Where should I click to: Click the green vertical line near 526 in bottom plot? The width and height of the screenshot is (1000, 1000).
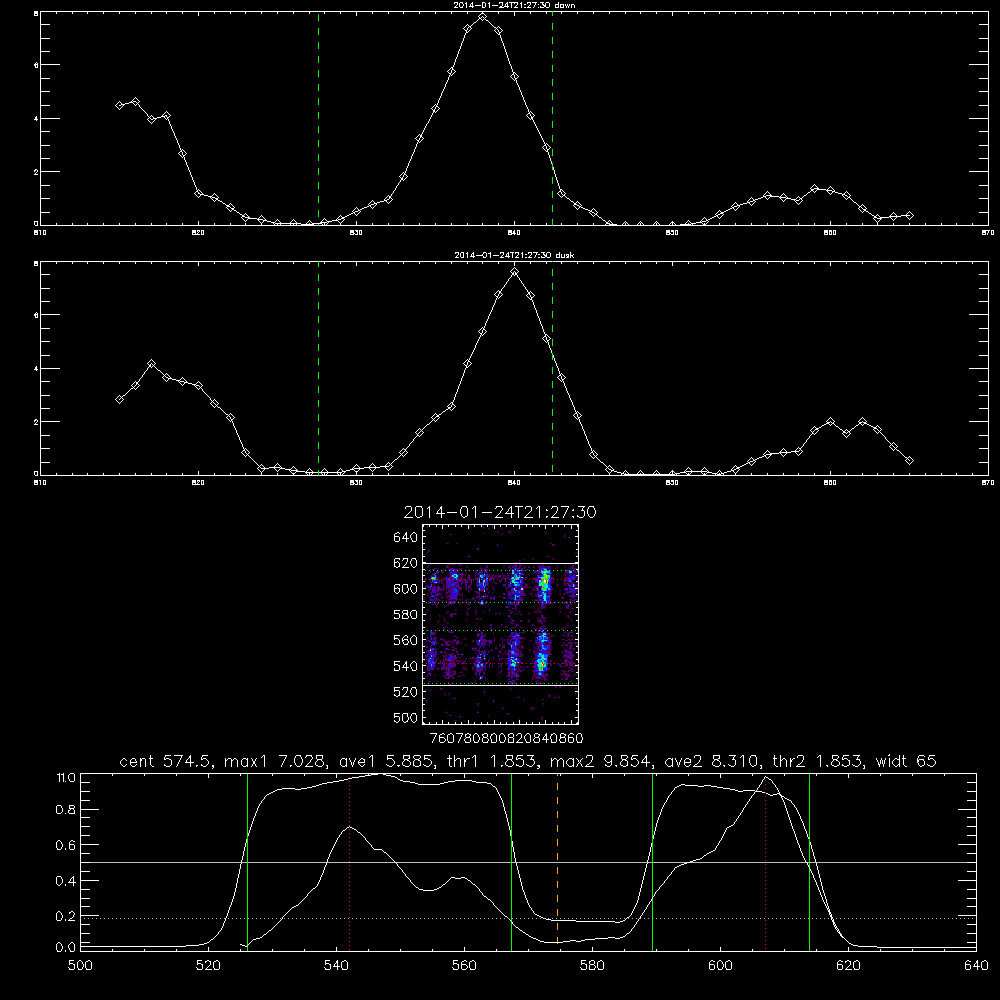click(247, 862)
